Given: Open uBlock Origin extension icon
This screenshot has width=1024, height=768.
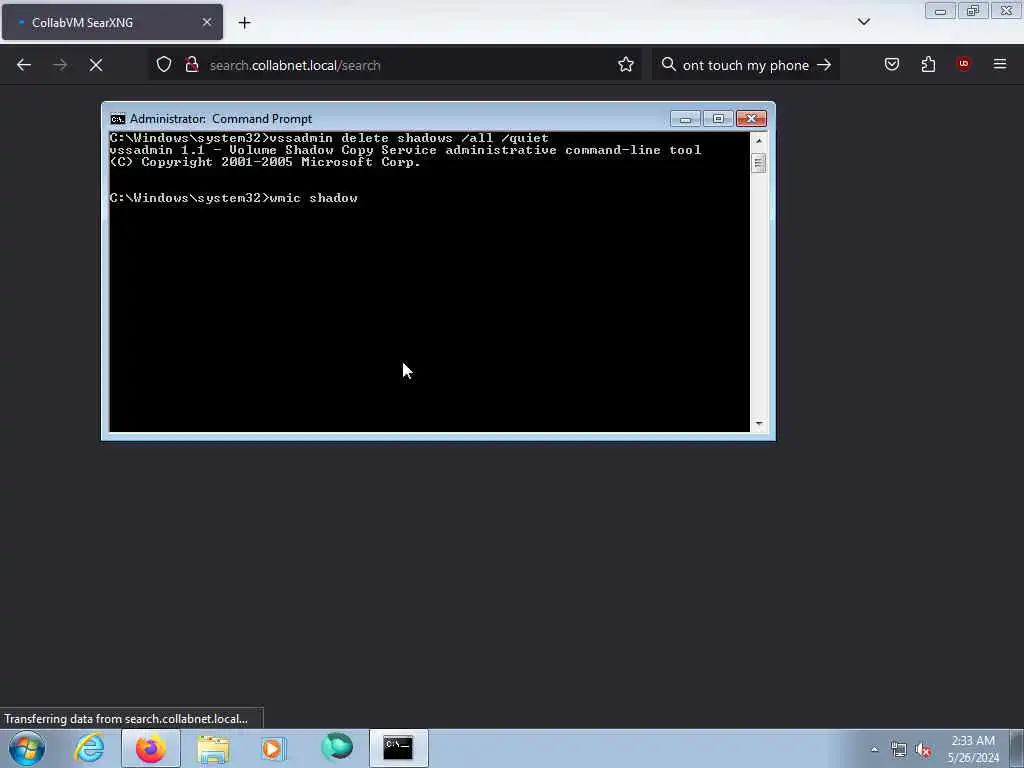Looking at the screenshot, I should coord(963,64).
